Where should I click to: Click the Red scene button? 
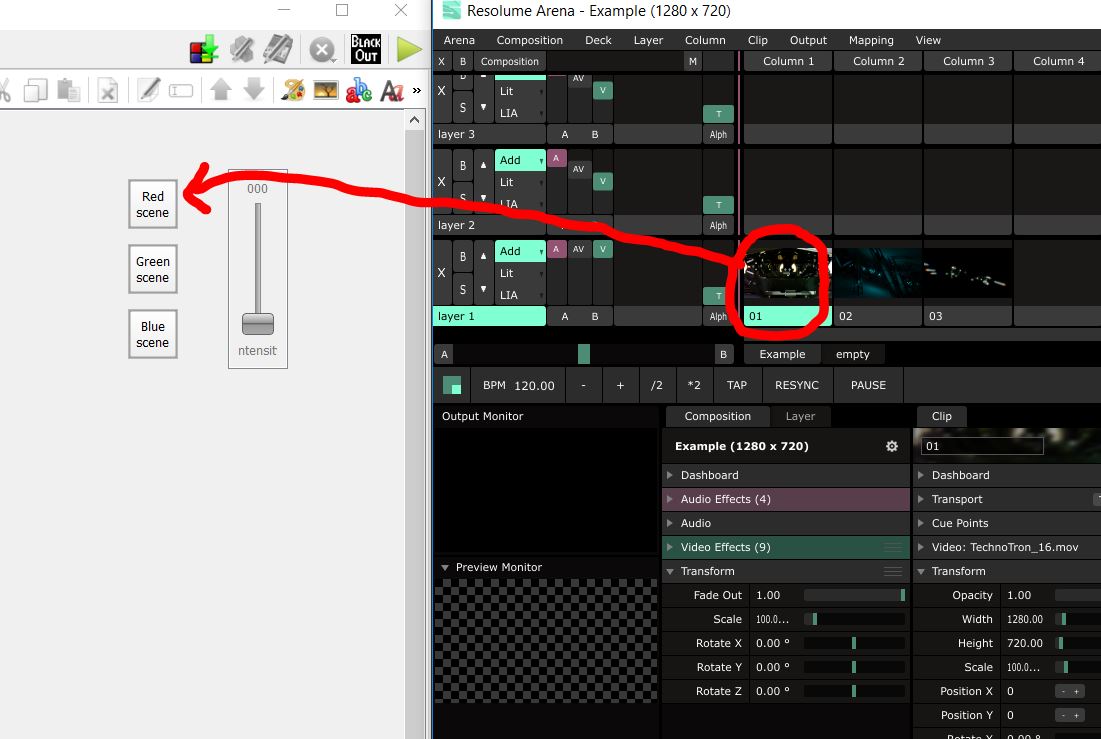[153, 204]
